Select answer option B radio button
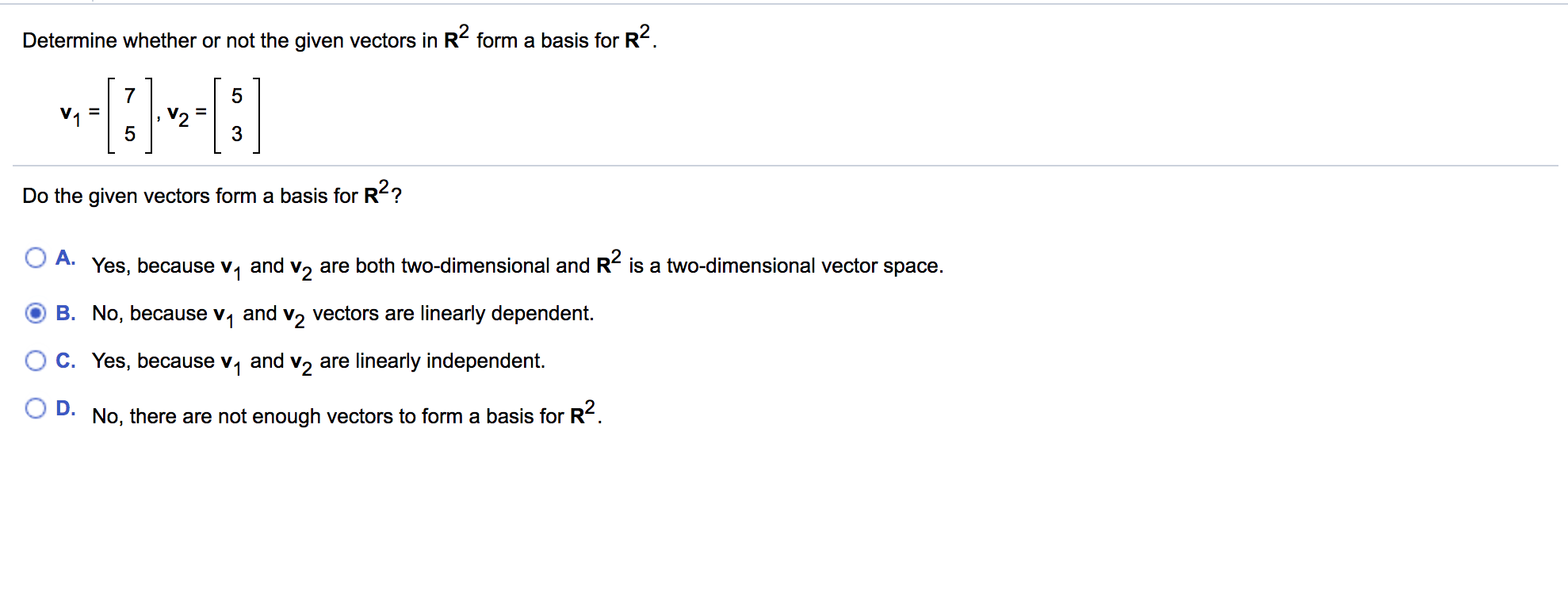The width and height of the screenshot is (1568, 604). (35, 313)
